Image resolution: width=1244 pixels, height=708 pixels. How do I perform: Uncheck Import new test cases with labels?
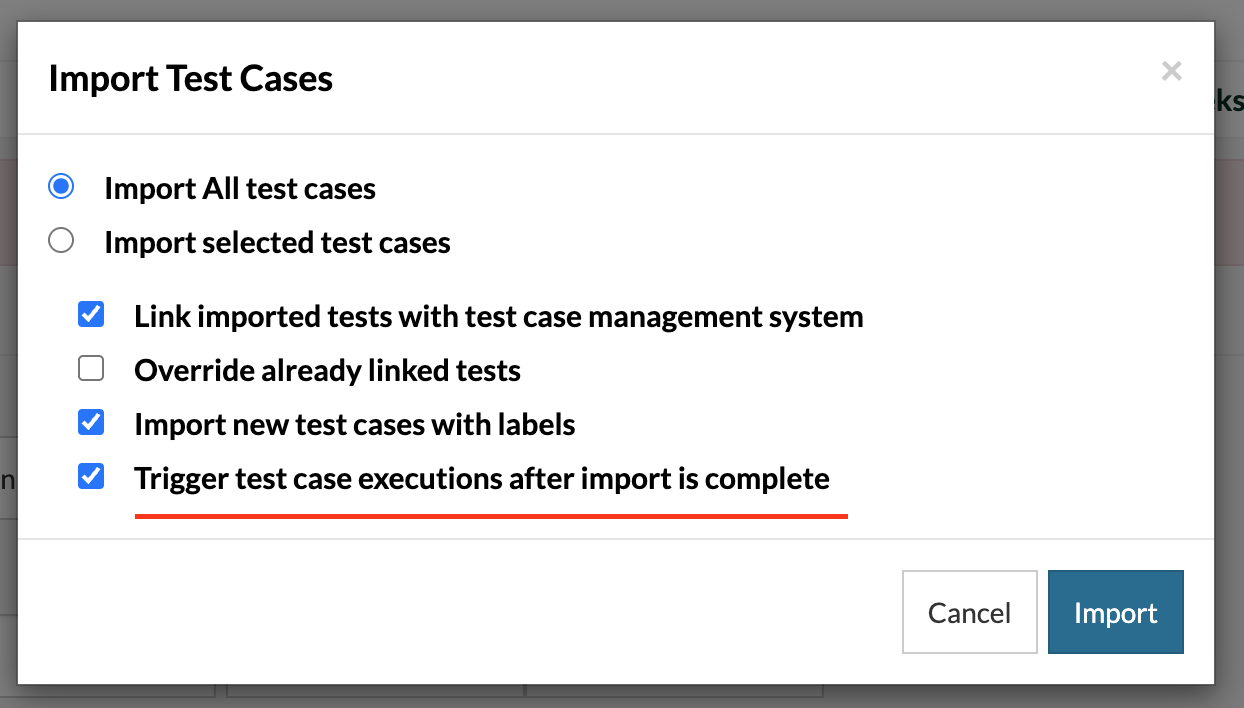tap(91, 423)
